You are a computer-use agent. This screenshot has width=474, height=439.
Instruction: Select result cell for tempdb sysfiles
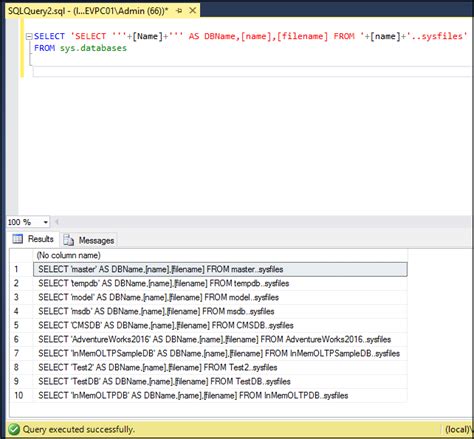pyautogui.click(x=220, y=284)
